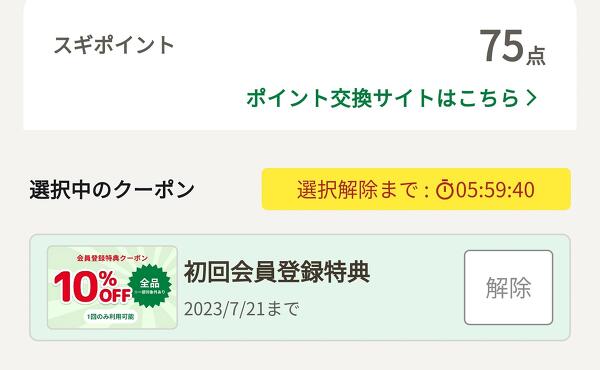Click the white スギポイント card area
Viewport: 600px width, 370px height.
tap(300, 65)
